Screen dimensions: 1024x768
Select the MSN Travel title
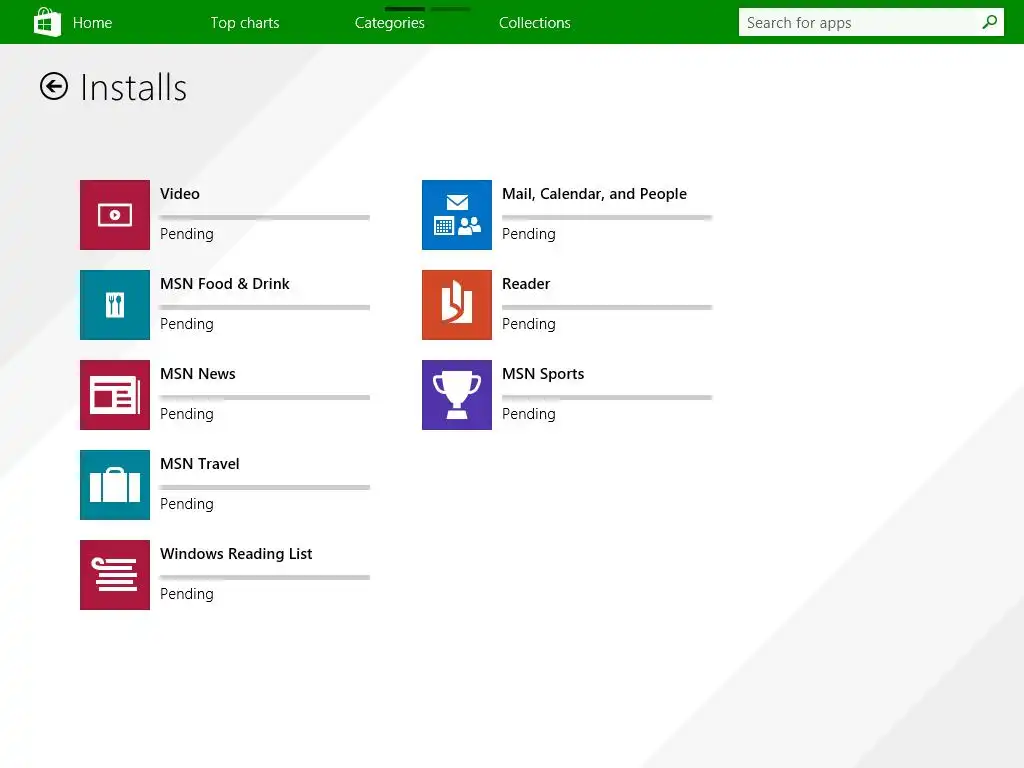tap(200, 464)
